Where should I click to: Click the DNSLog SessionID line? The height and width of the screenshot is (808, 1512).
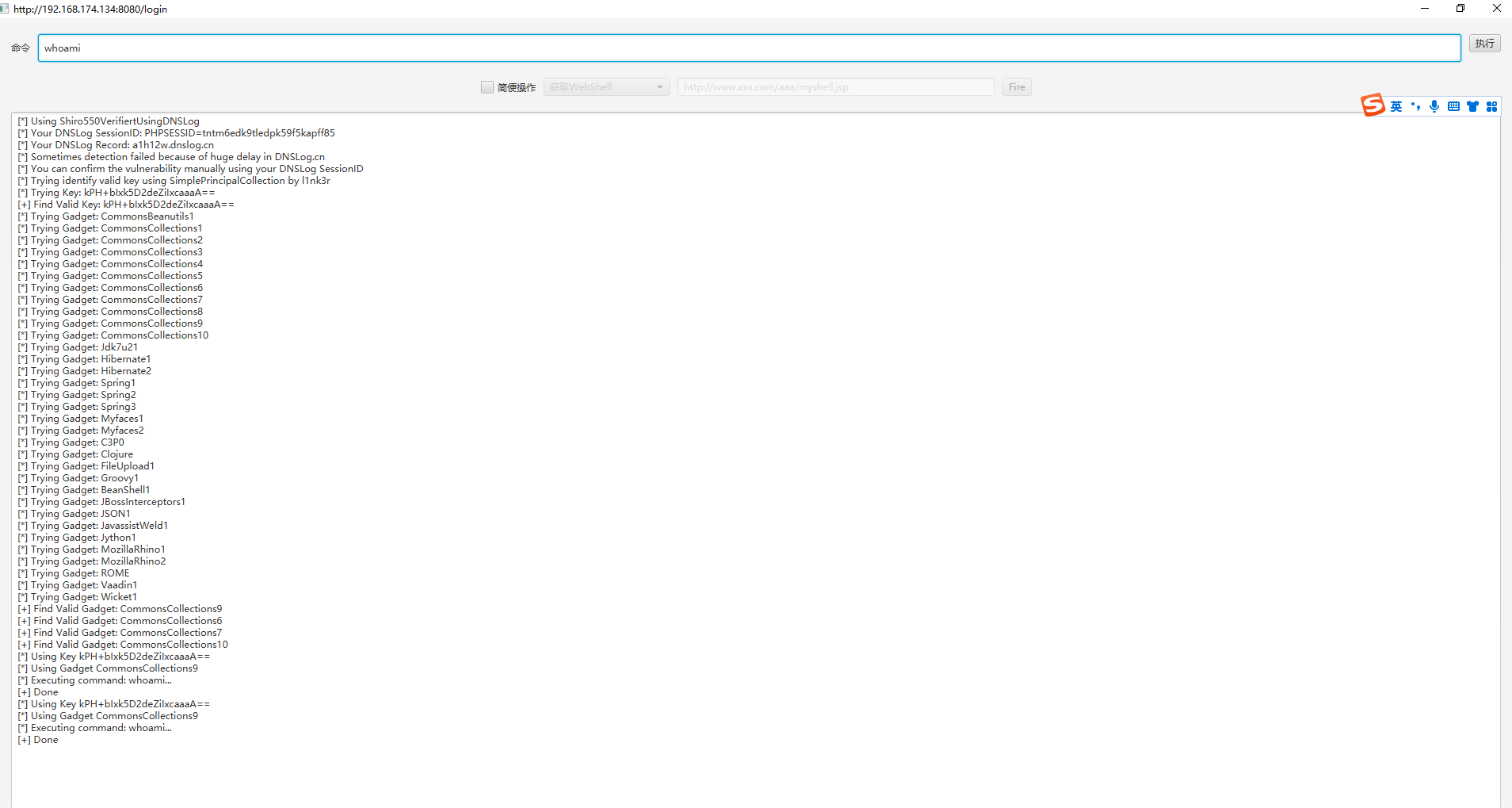point(176,133)
